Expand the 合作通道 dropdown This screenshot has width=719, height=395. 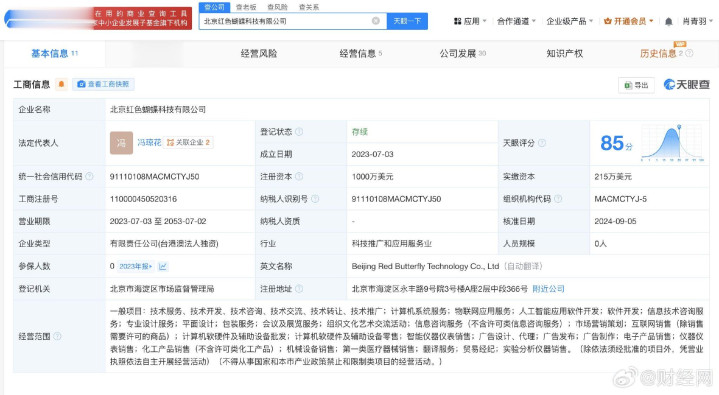(x=516, y=21)
